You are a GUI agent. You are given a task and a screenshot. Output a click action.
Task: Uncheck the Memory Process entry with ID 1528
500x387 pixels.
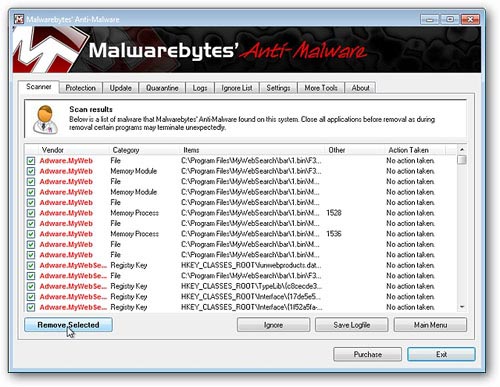31,213
